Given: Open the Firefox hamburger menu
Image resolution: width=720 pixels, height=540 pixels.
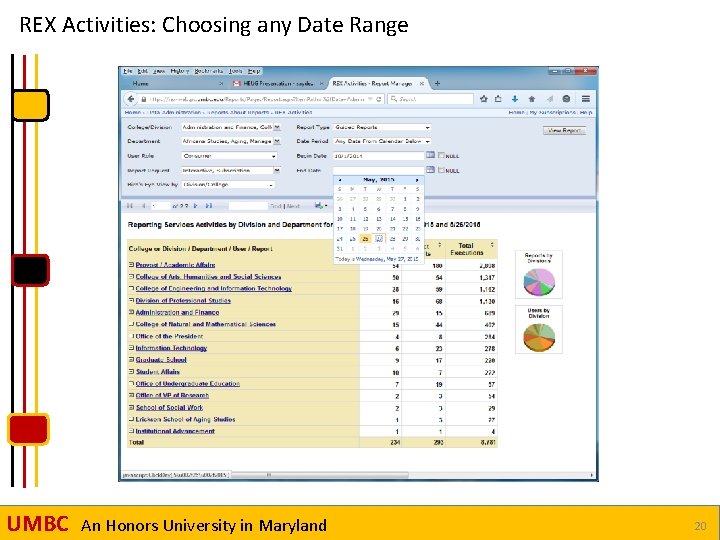Looking at the screenshot, I should 585,99.
